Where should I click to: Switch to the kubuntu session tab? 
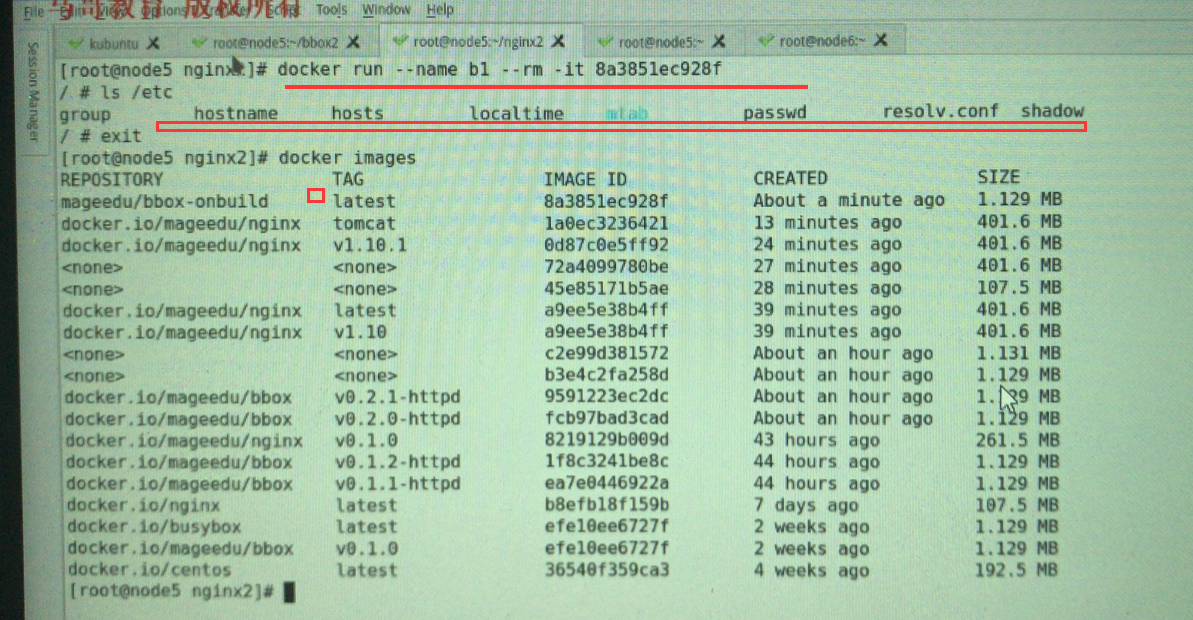[x=113, y=43]
